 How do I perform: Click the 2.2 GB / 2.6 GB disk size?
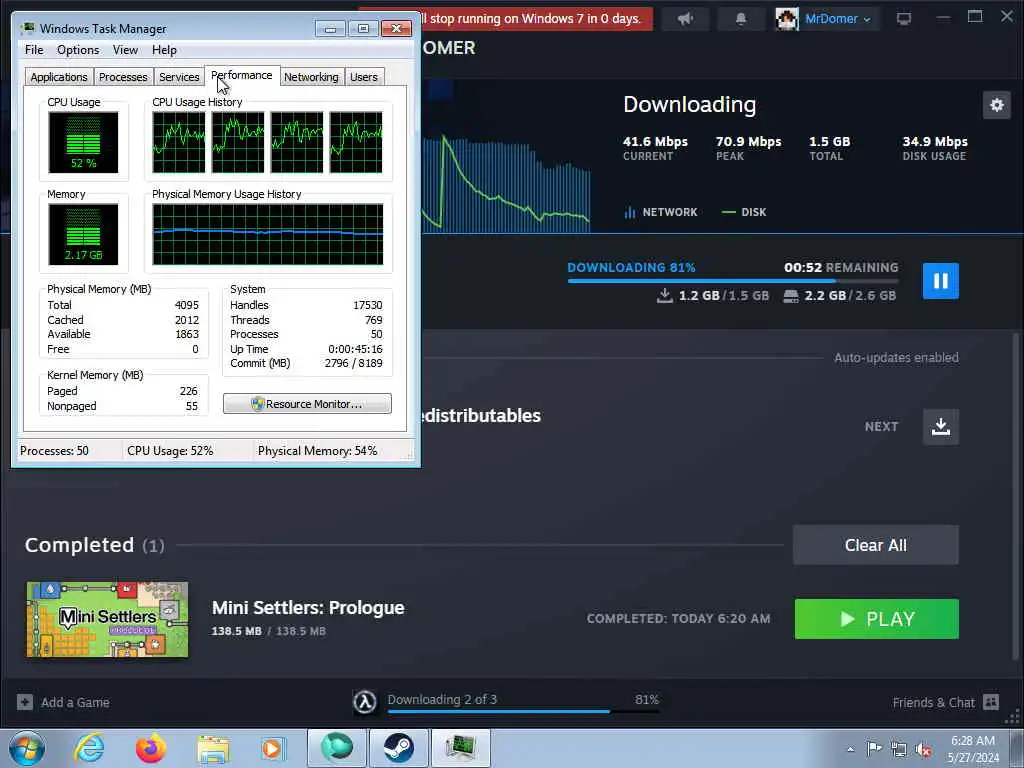click(839, 296)
